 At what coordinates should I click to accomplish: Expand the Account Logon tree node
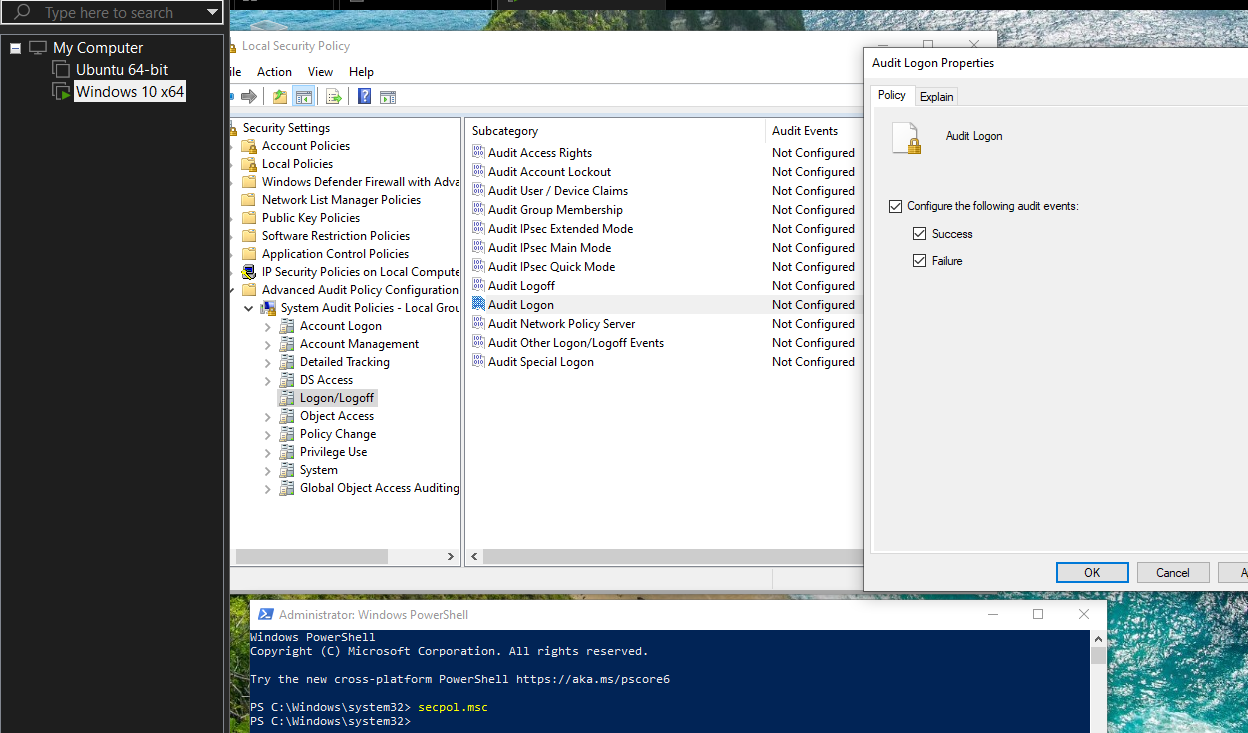pos(267,326)
